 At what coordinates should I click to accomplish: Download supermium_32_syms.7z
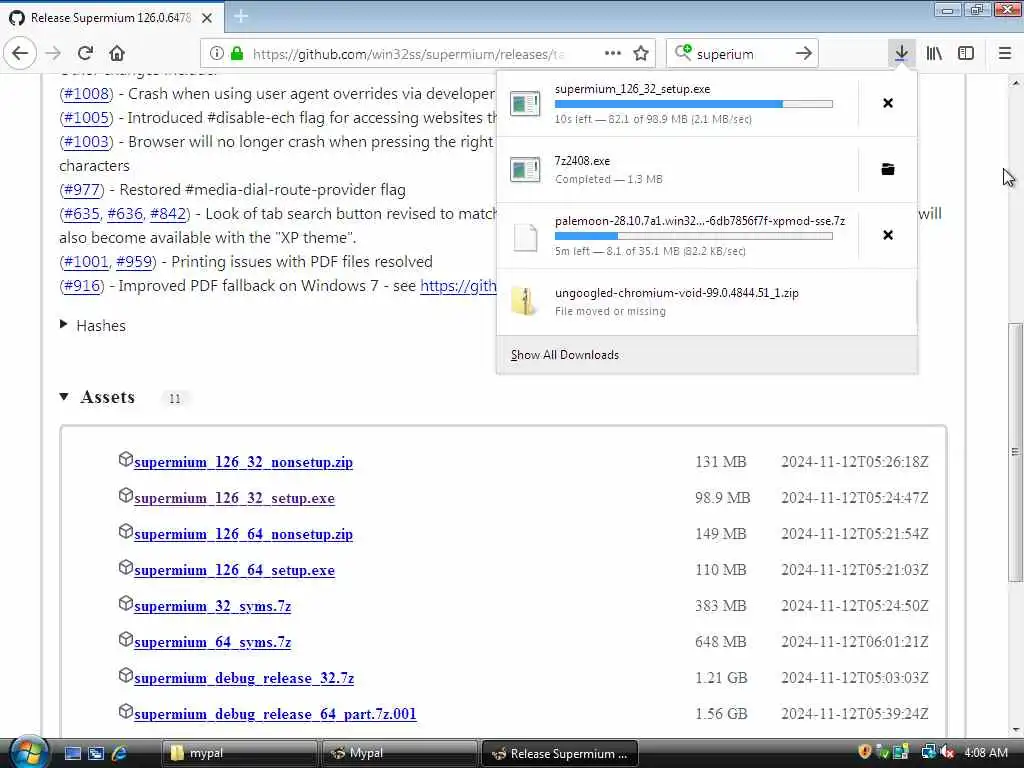(212, 605)
